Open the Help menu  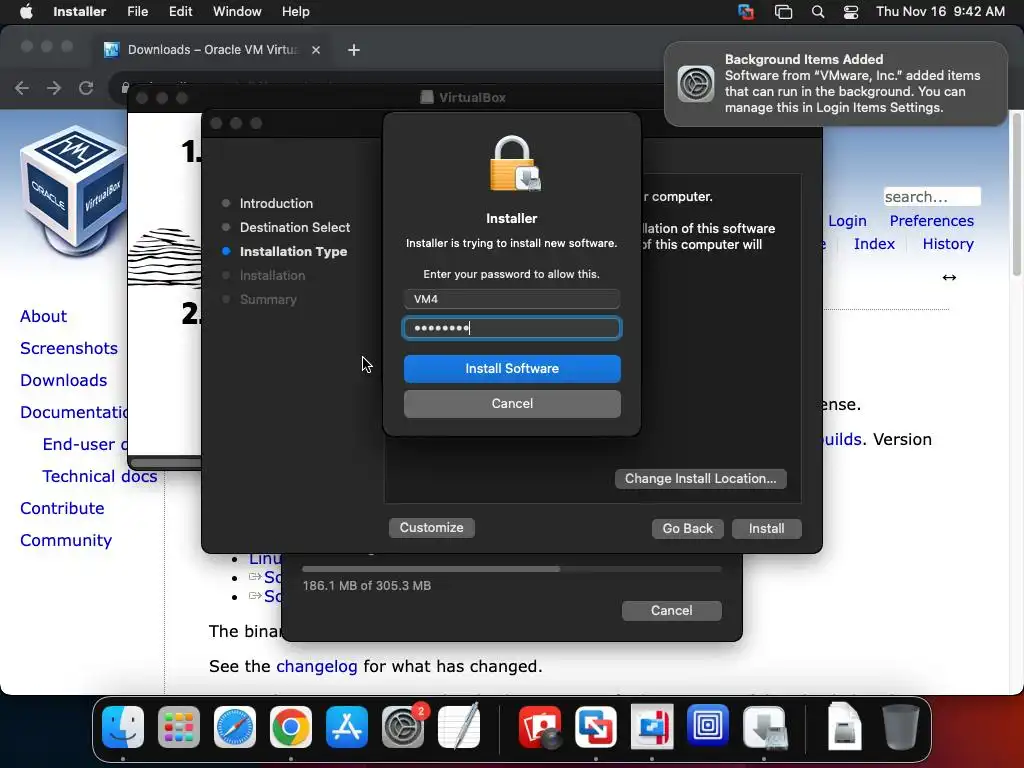295,12
